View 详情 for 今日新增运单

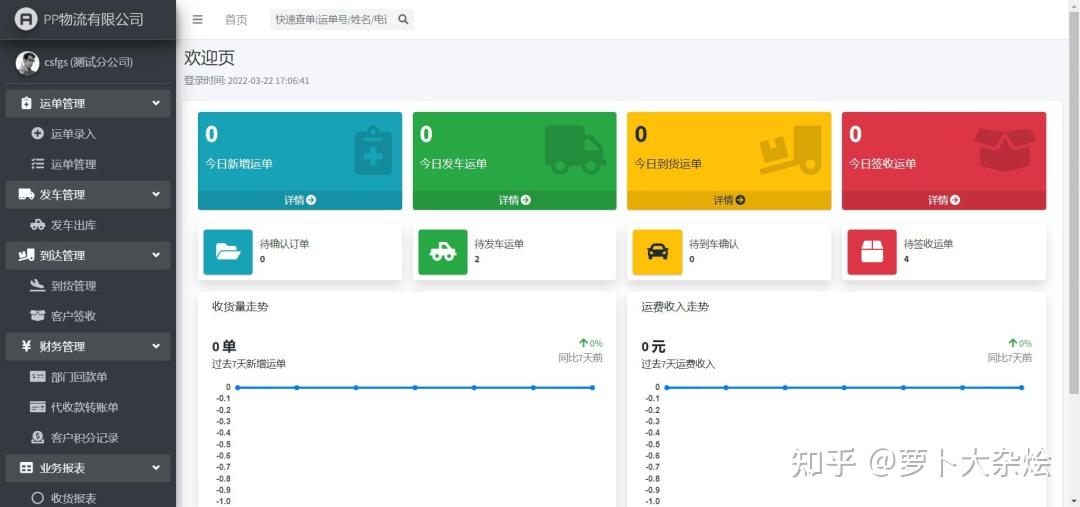pyautogui.click(x=300, y=200)
